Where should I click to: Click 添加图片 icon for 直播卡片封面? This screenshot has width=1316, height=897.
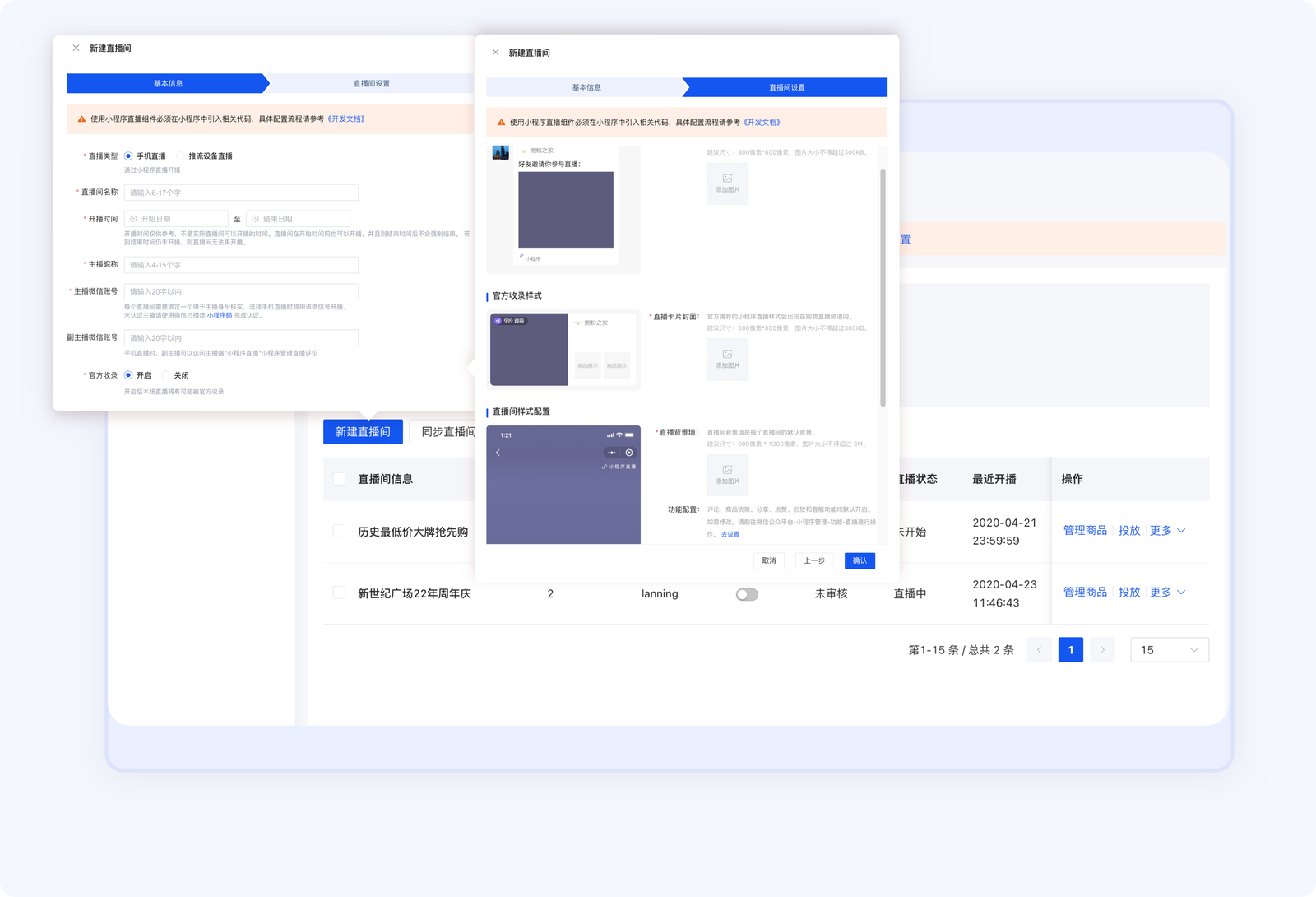coord(727,359)
